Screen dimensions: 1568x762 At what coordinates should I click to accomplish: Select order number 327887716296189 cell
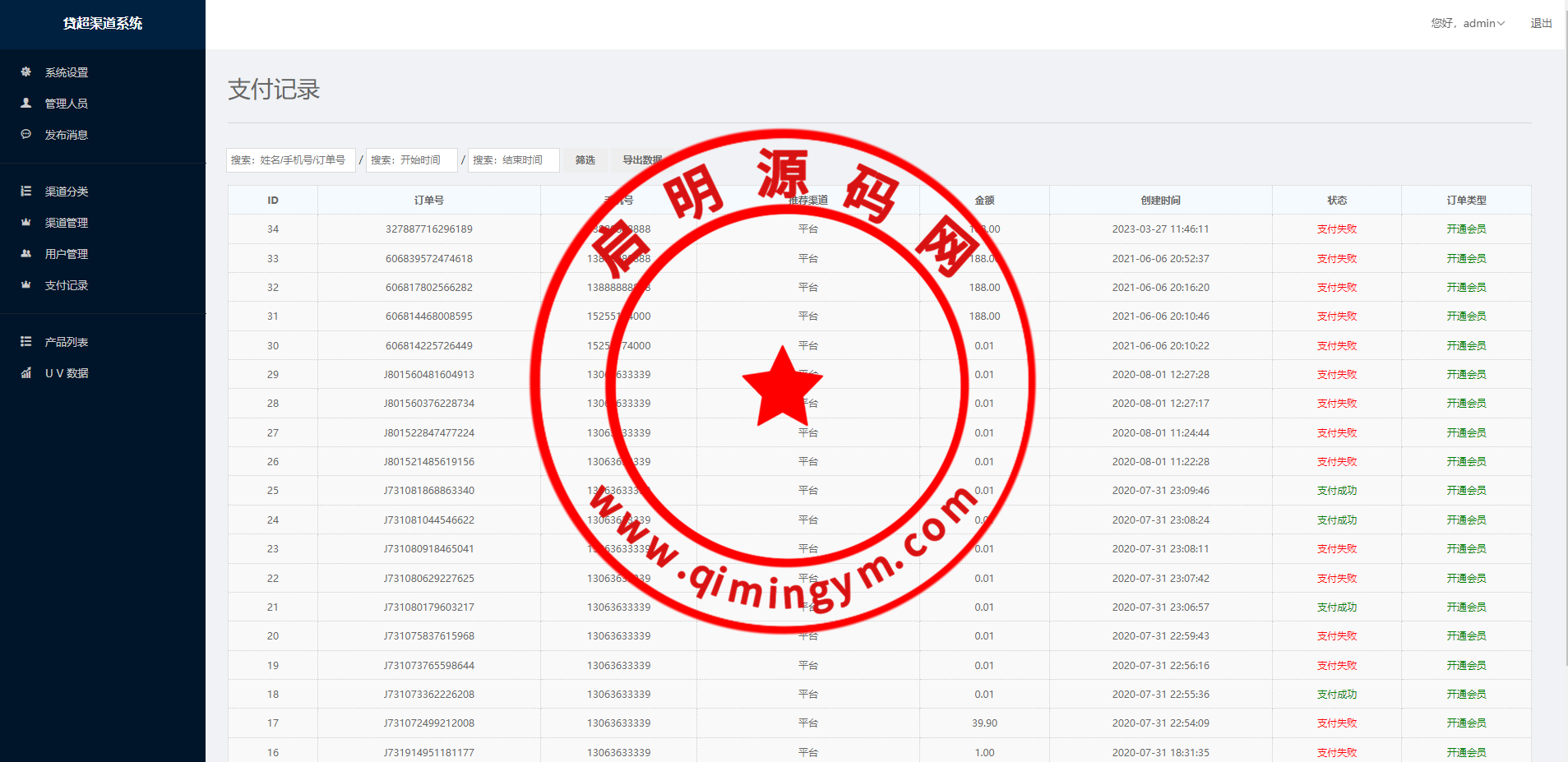(428, 229)
